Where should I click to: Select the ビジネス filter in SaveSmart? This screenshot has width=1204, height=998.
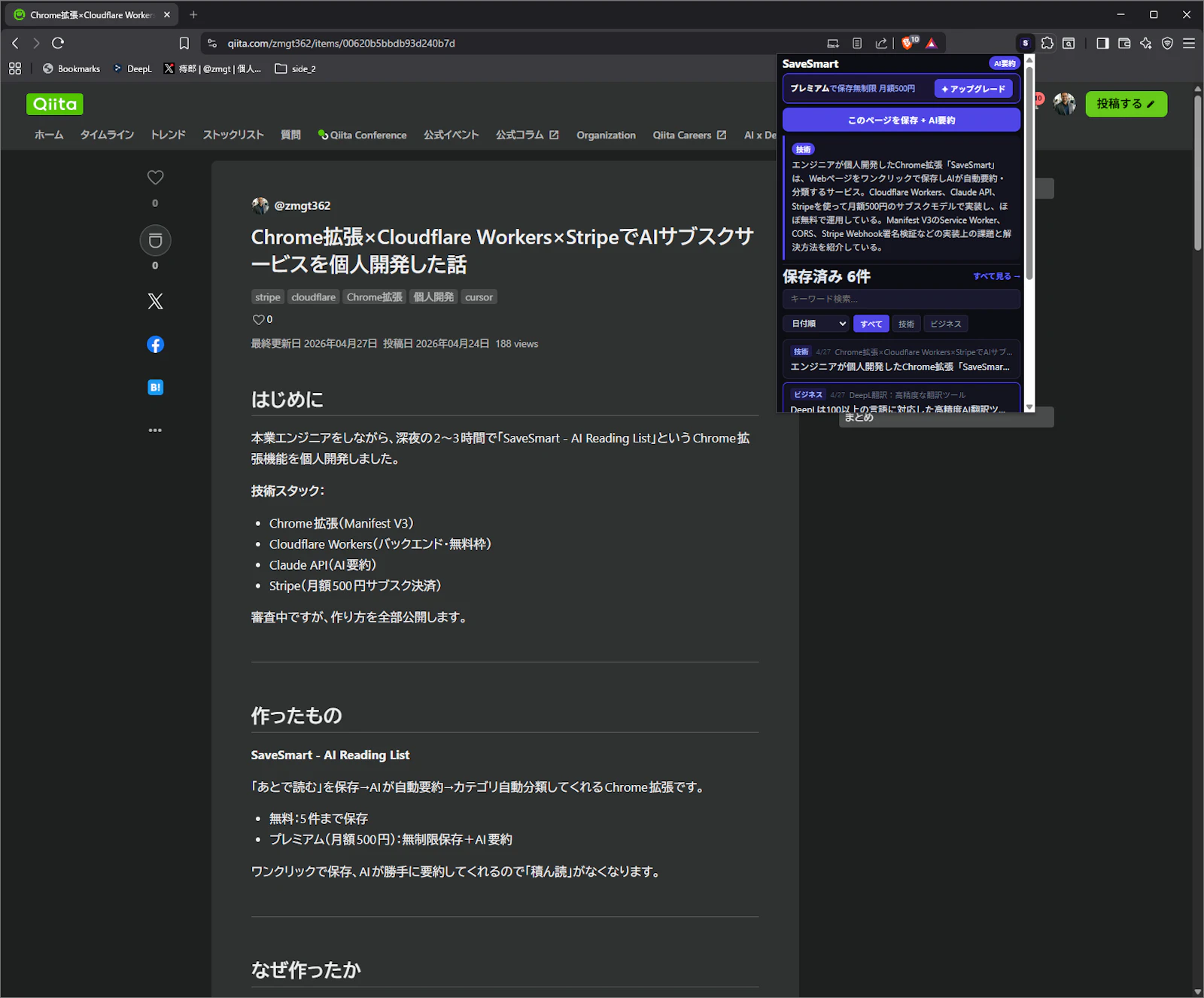(946, 324)
